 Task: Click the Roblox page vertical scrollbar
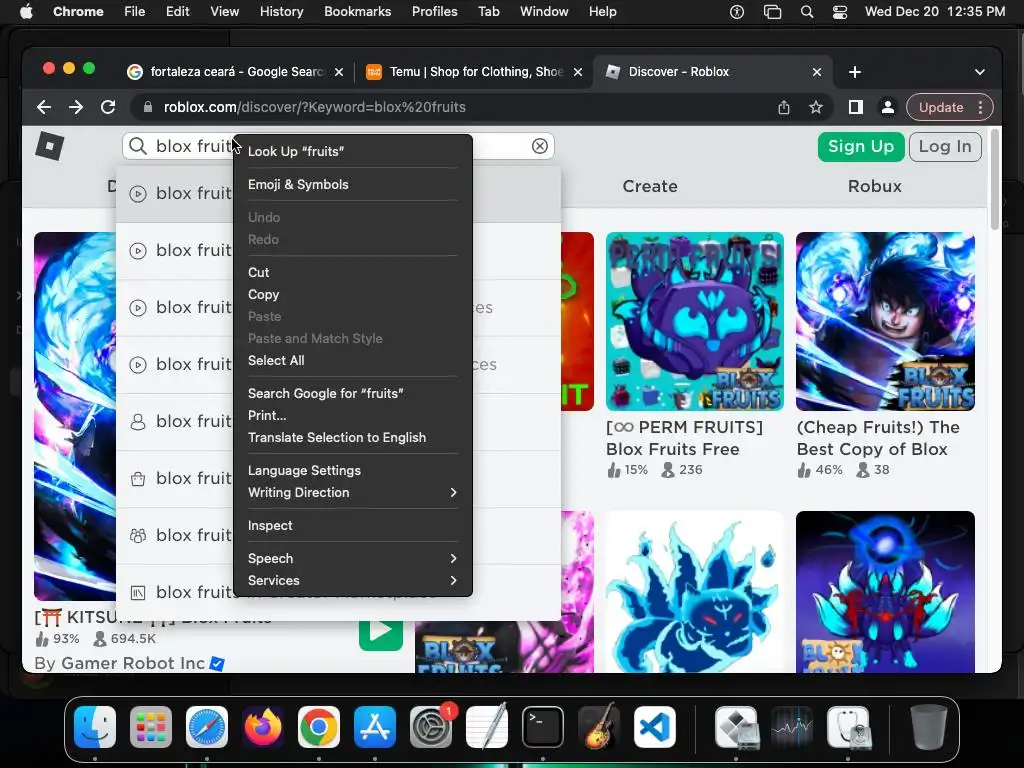pos(995,180)
